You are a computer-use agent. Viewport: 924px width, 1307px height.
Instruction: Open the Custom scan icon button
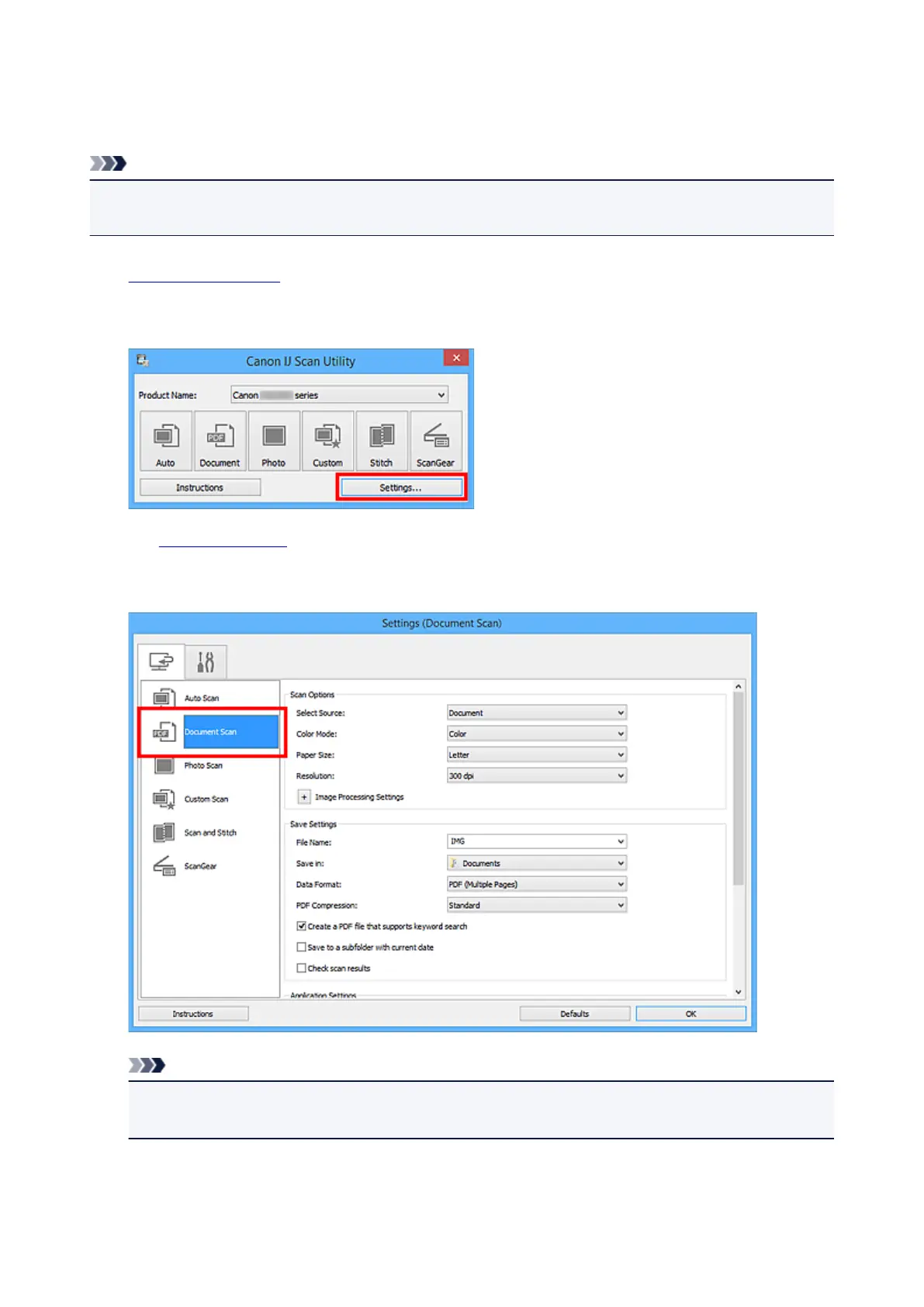(327, 441)
